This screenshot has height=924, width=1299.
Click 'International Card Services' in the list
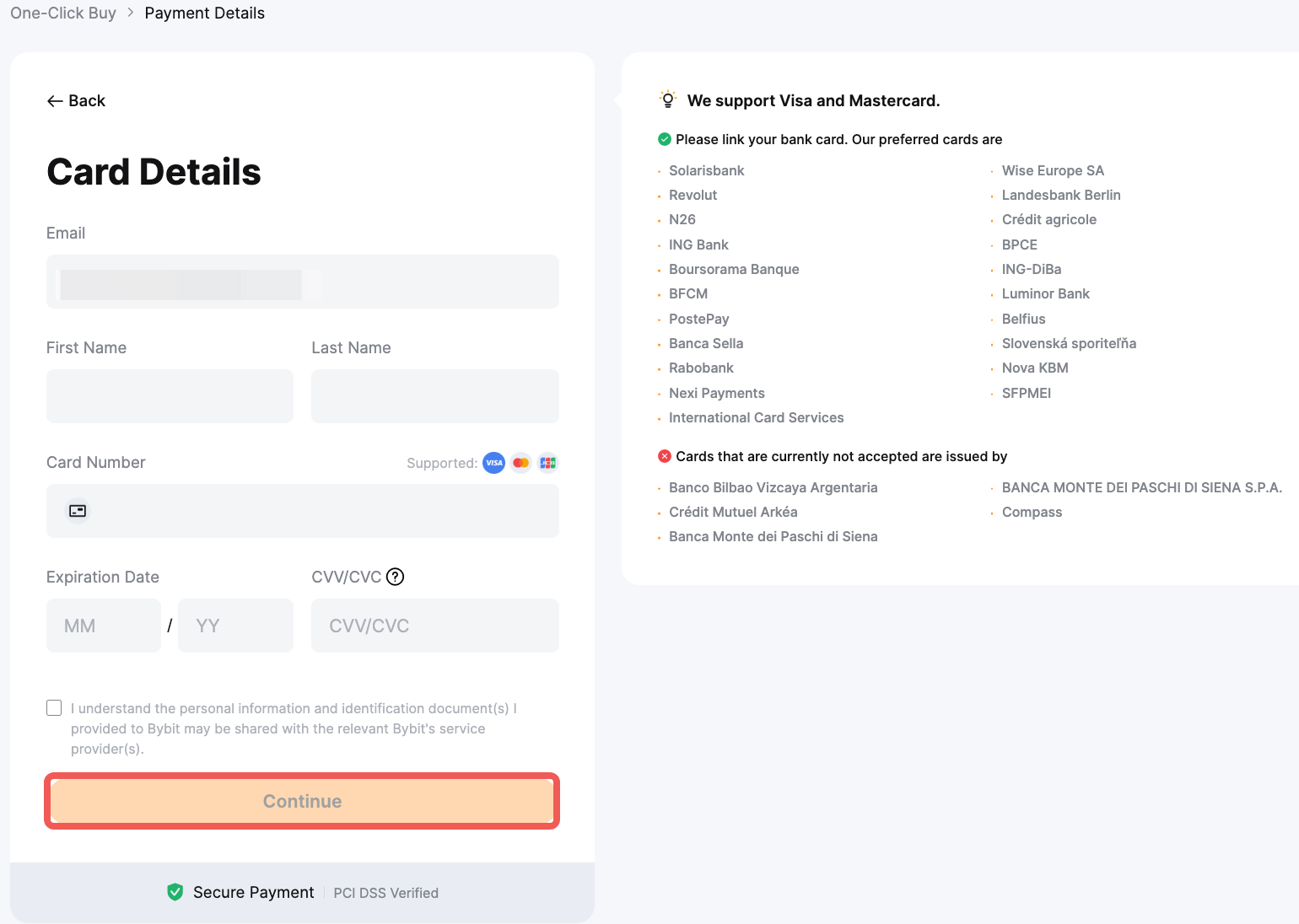point(757,417)
